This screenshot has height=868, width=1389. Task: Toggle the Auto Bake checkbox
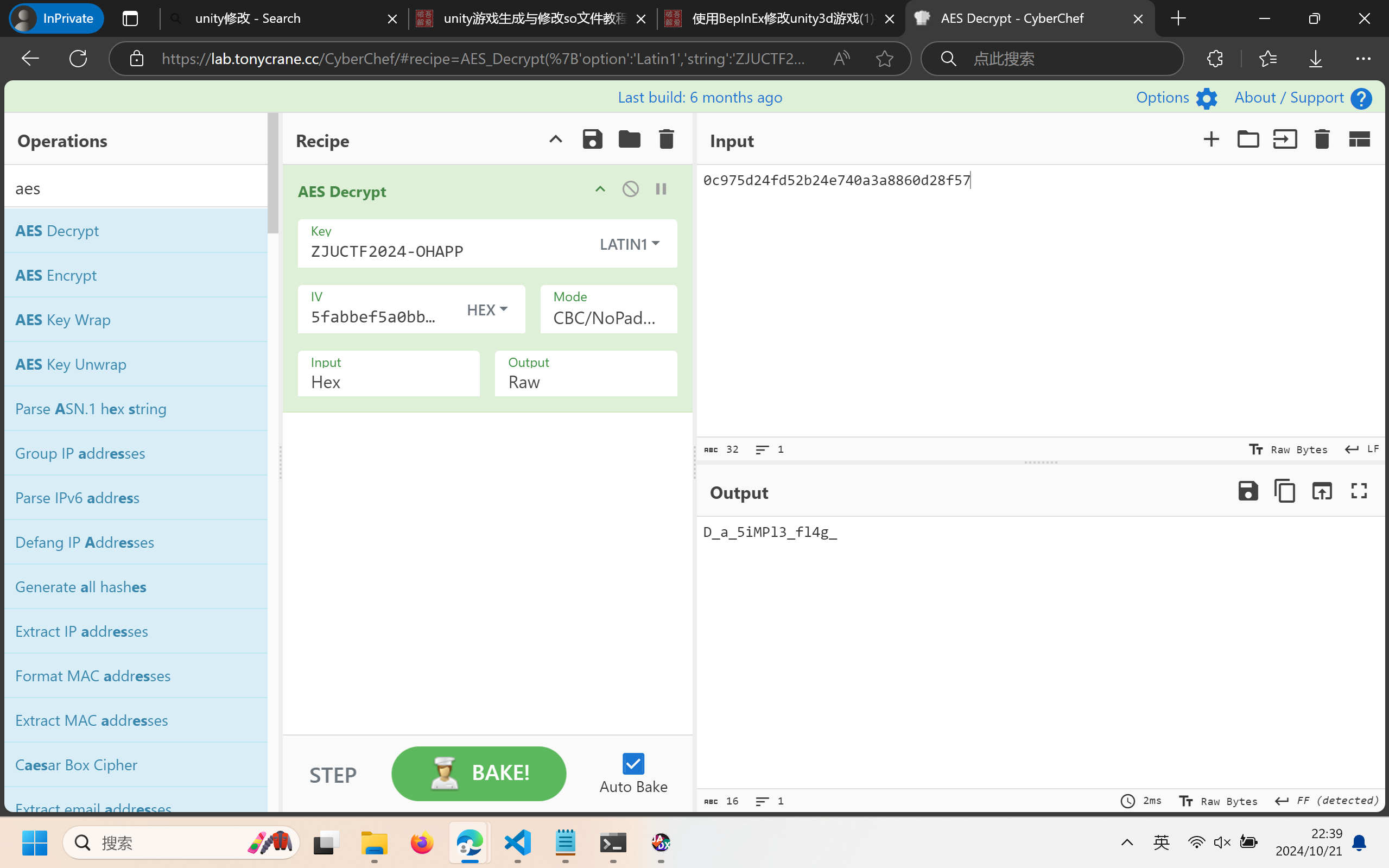click(x=633, y=764)
